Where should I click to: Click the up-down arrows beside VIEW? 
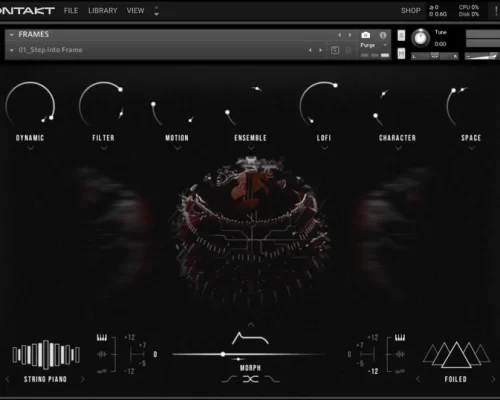[x=156, y=11]
